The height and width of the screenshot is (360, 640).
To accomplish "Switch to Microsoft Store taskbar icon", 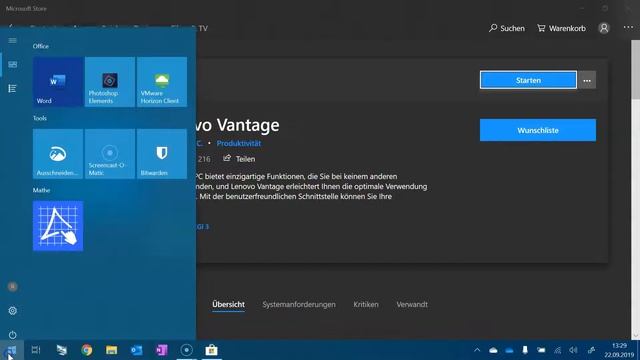I will click(211, 350).
